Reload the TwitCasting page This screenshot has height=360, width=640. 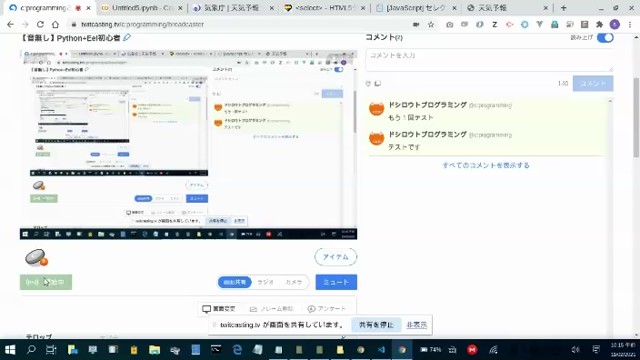click(x=40, y=24)
